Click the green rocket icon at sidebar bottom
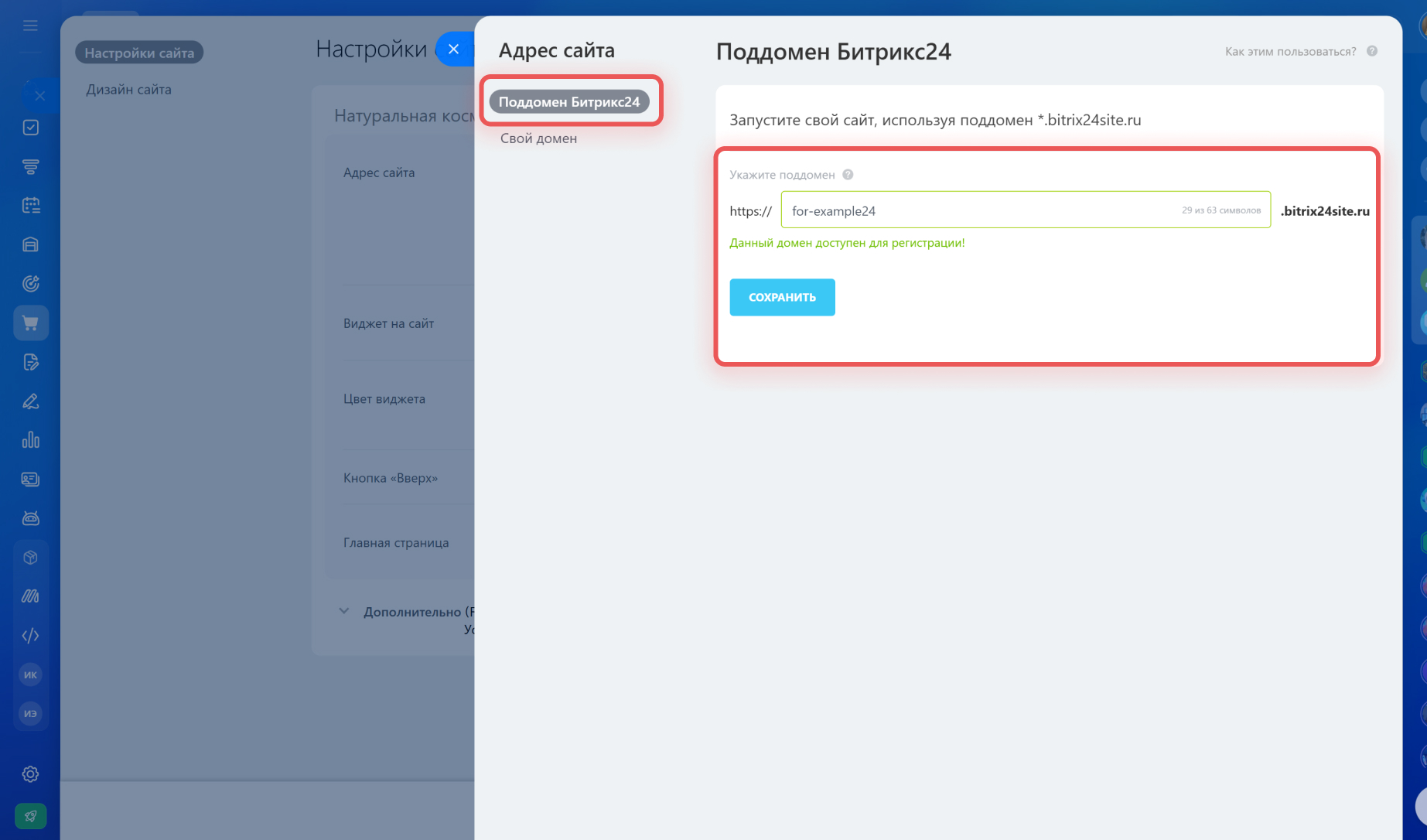 pyautogui.click(x=31, y=816)
